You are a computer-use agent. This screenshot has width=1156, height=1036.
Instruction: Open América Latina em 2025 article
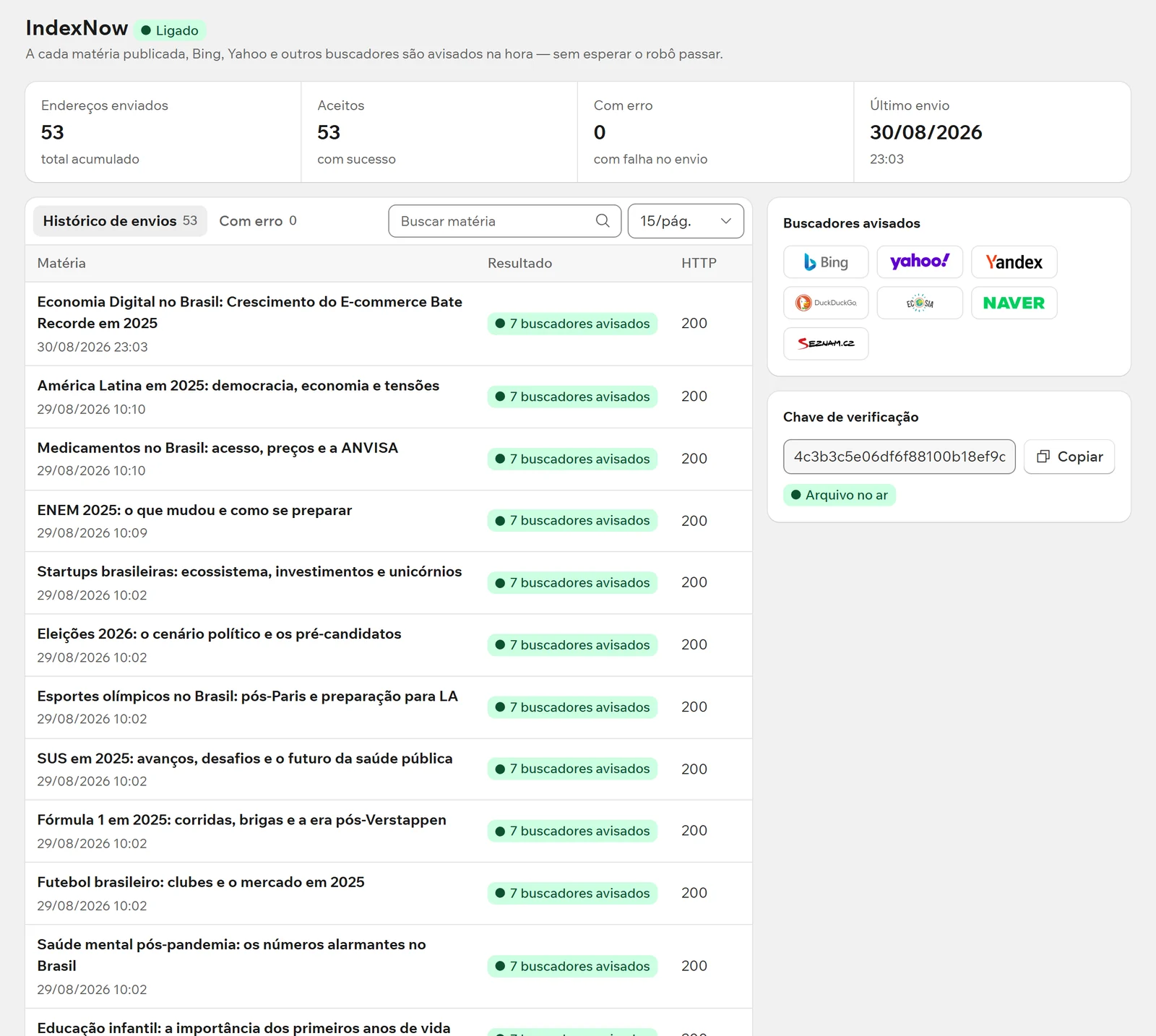tap(238, 386)
